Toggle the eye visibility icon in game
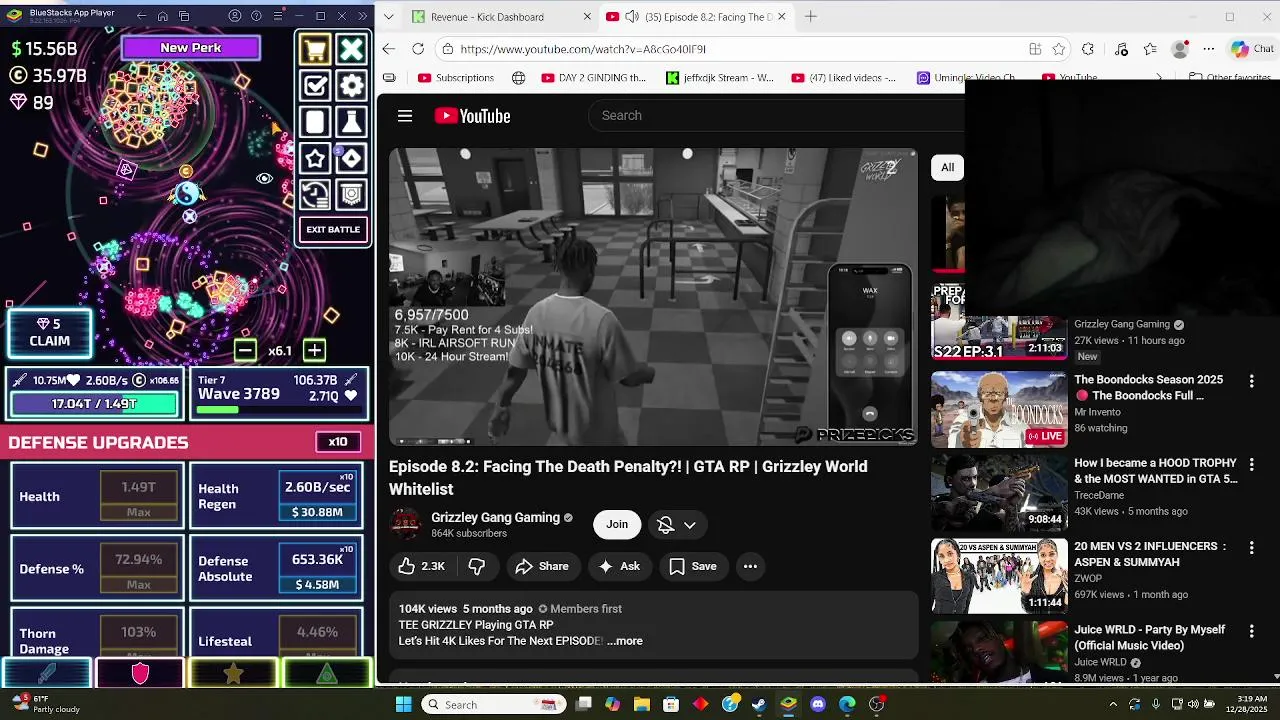Viewport: 1280px width, 720px height. pyautogui.click(x=264, y=178)
